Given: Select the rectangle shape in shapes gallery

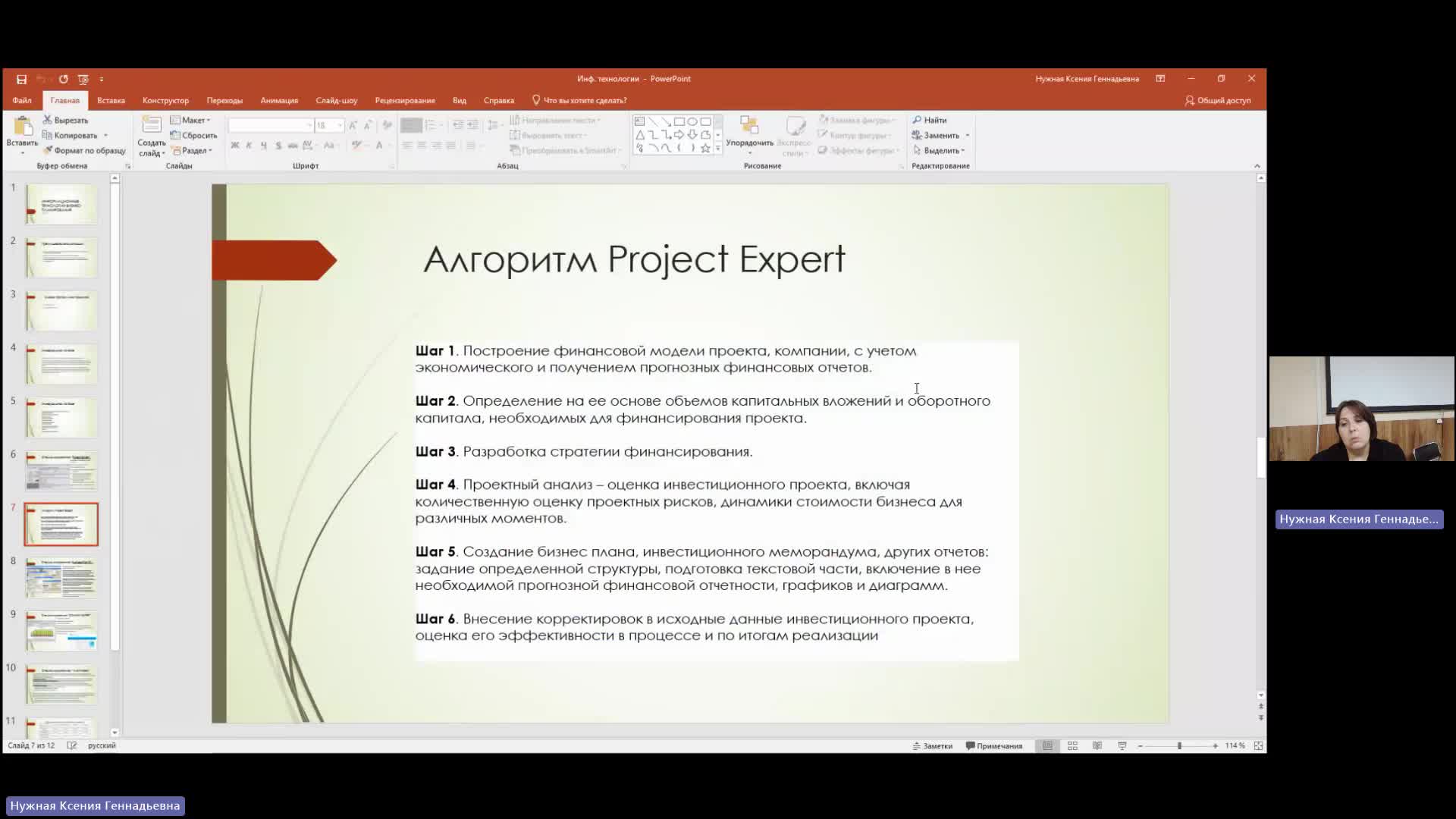Looking at the screenshot, I should [679, 121].
